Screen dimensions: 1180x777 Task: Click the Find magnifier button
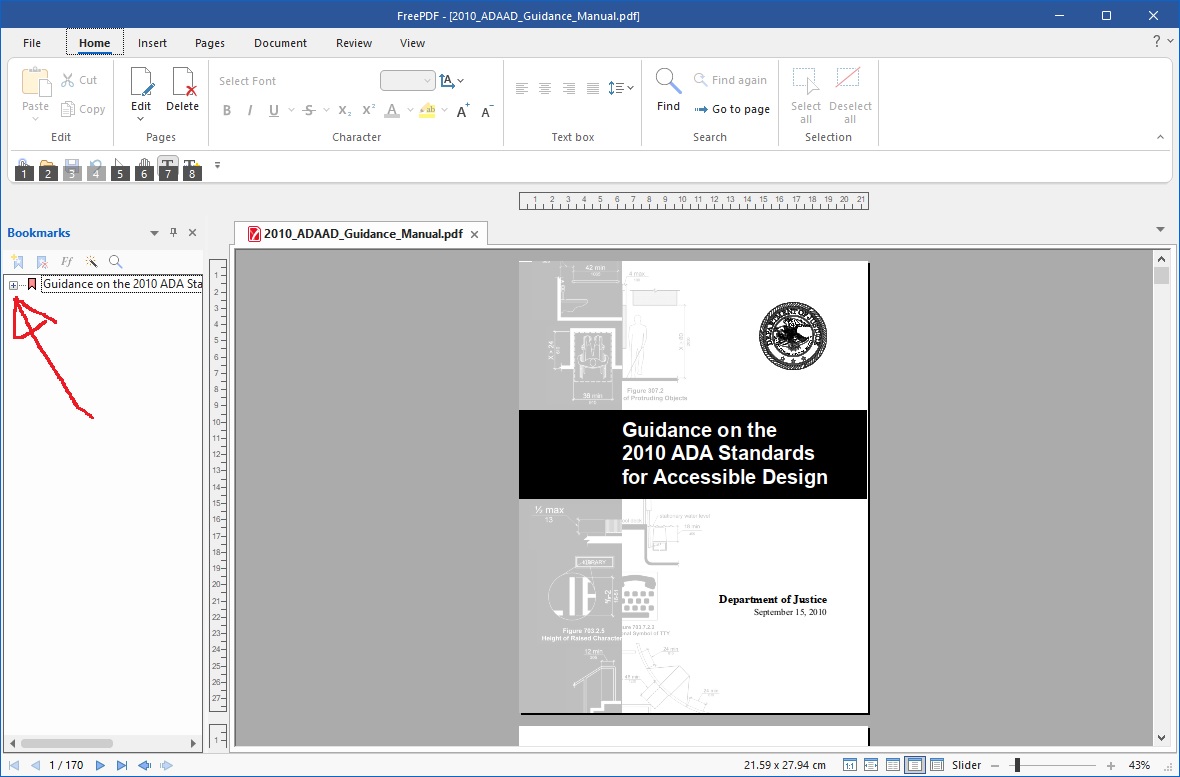click(668, 90)
